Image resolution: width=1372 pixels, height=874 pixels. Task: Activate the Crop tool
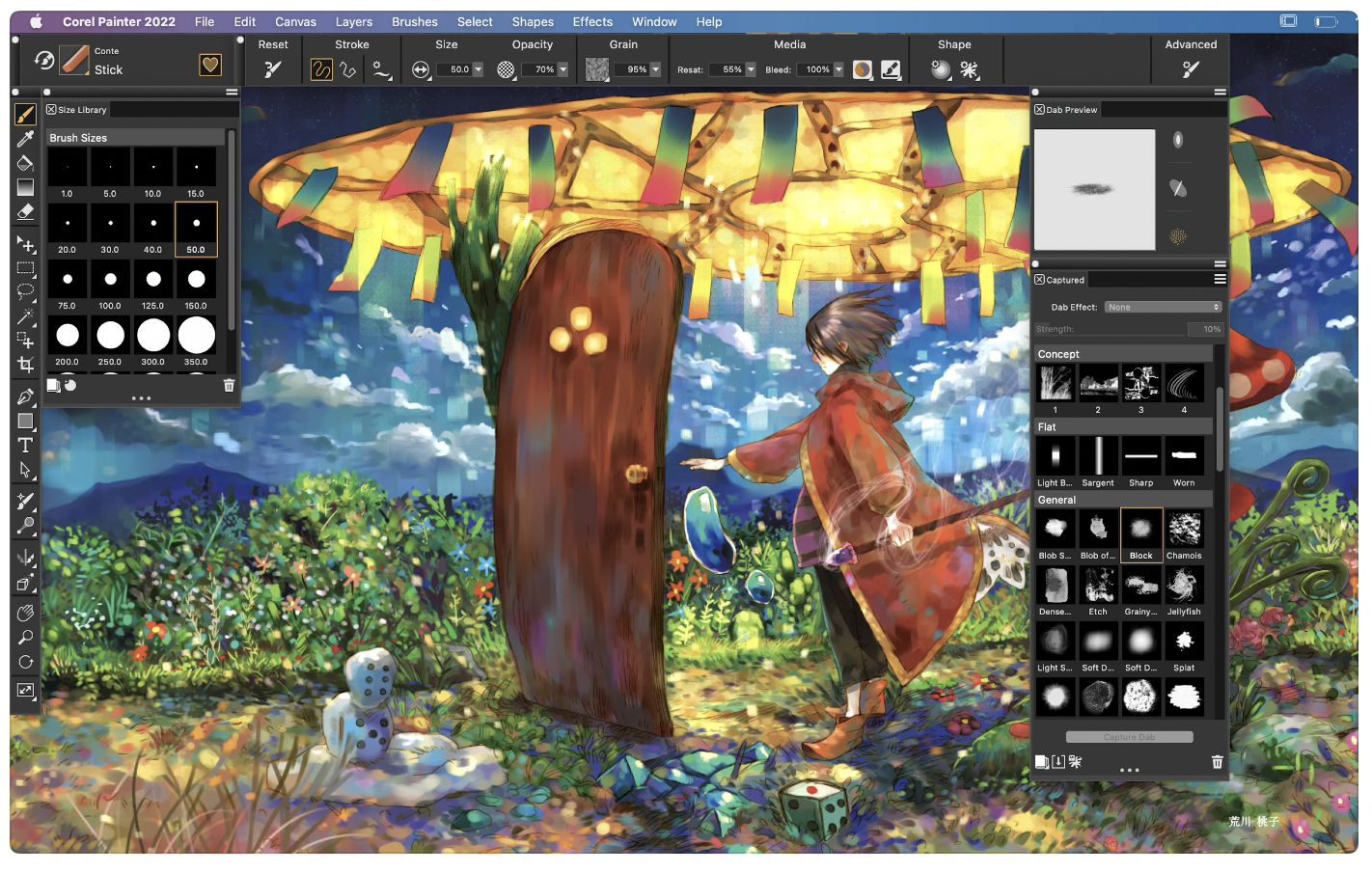tap(26, 365)
